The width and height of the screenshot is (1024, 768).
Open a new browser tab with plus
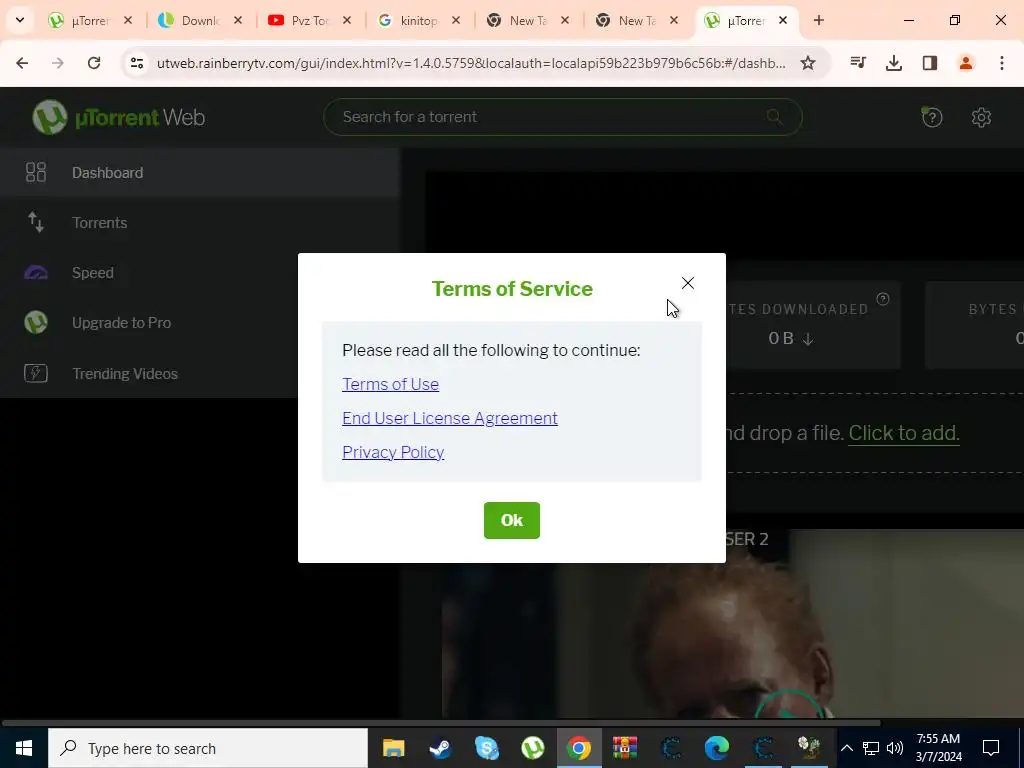(819, 21)
